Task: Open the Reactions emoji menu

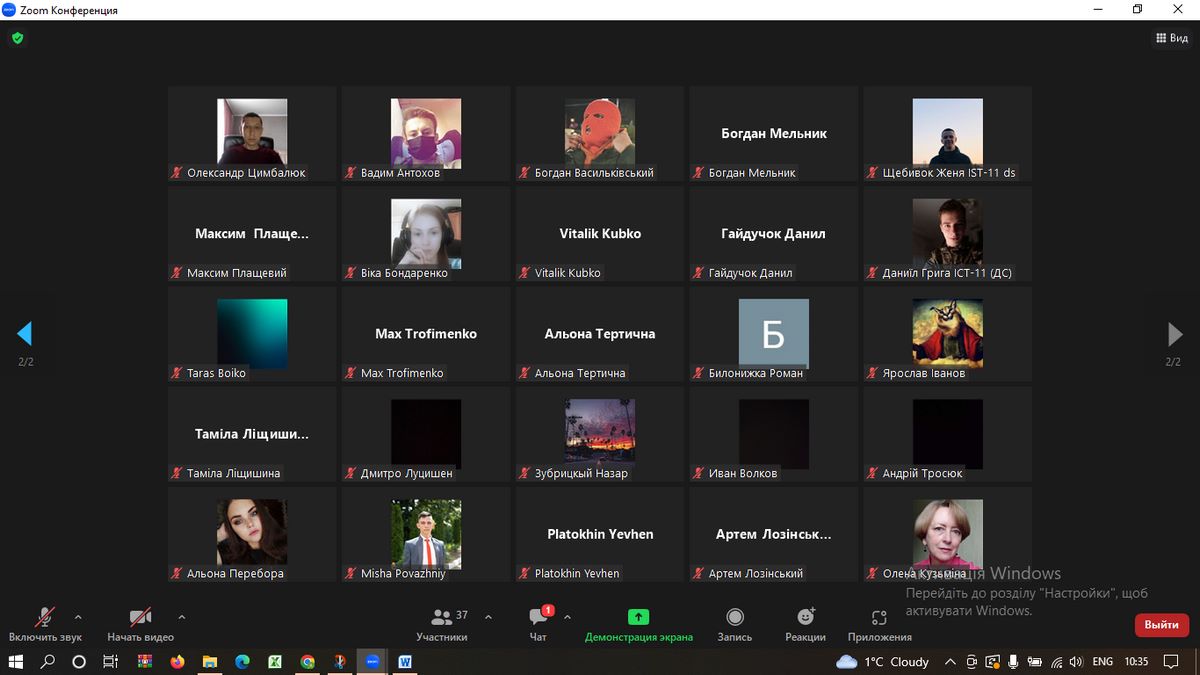Action: pyautogui.click(x=805, y=618)
